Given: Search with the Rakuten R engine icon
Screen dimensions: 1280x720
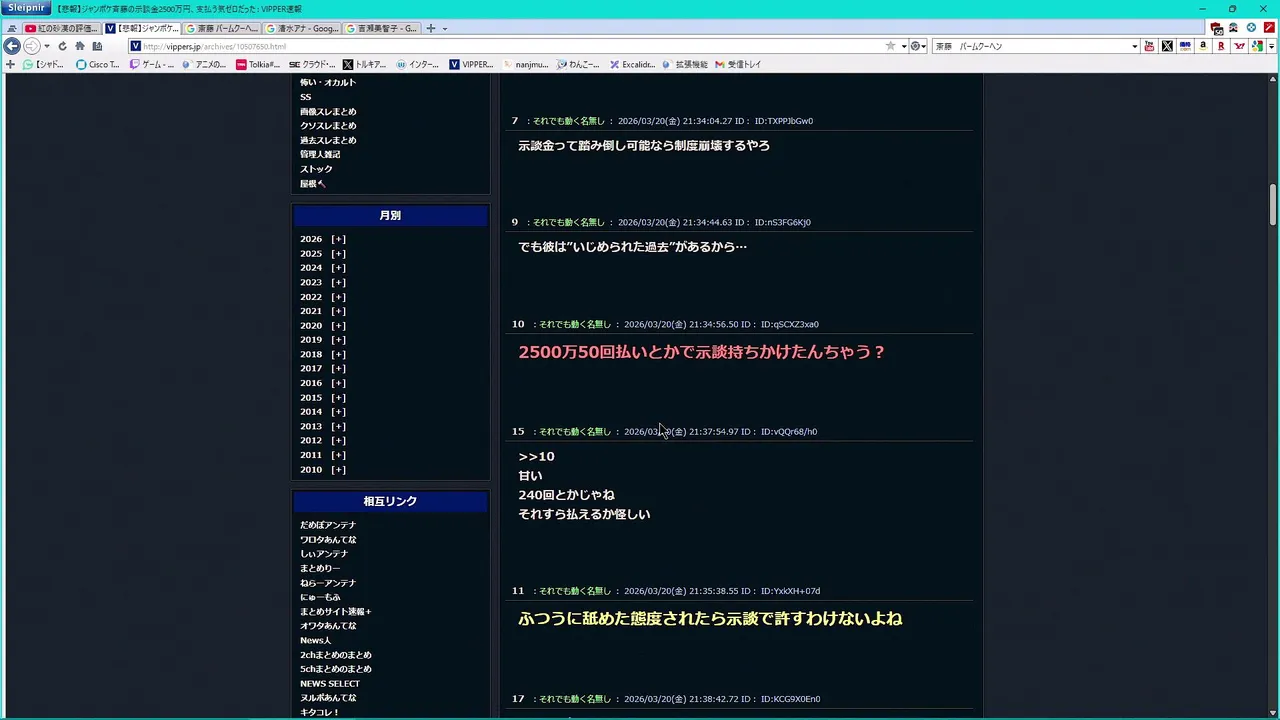Looking at the screenshot, I should point(1221,46).
